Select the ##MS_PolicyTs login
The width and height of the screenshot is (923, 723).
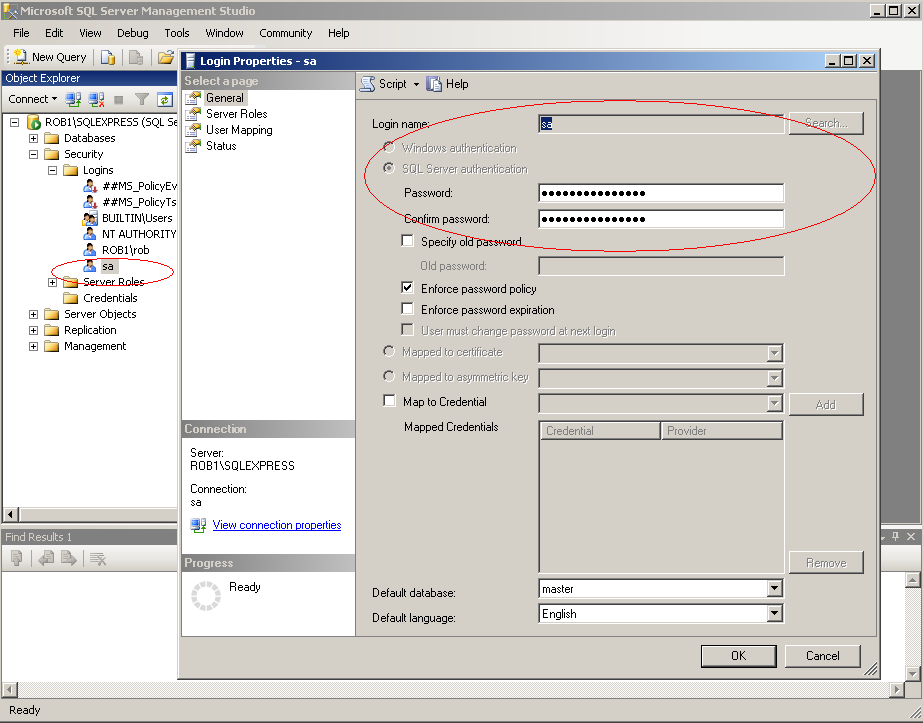point(140,202)
